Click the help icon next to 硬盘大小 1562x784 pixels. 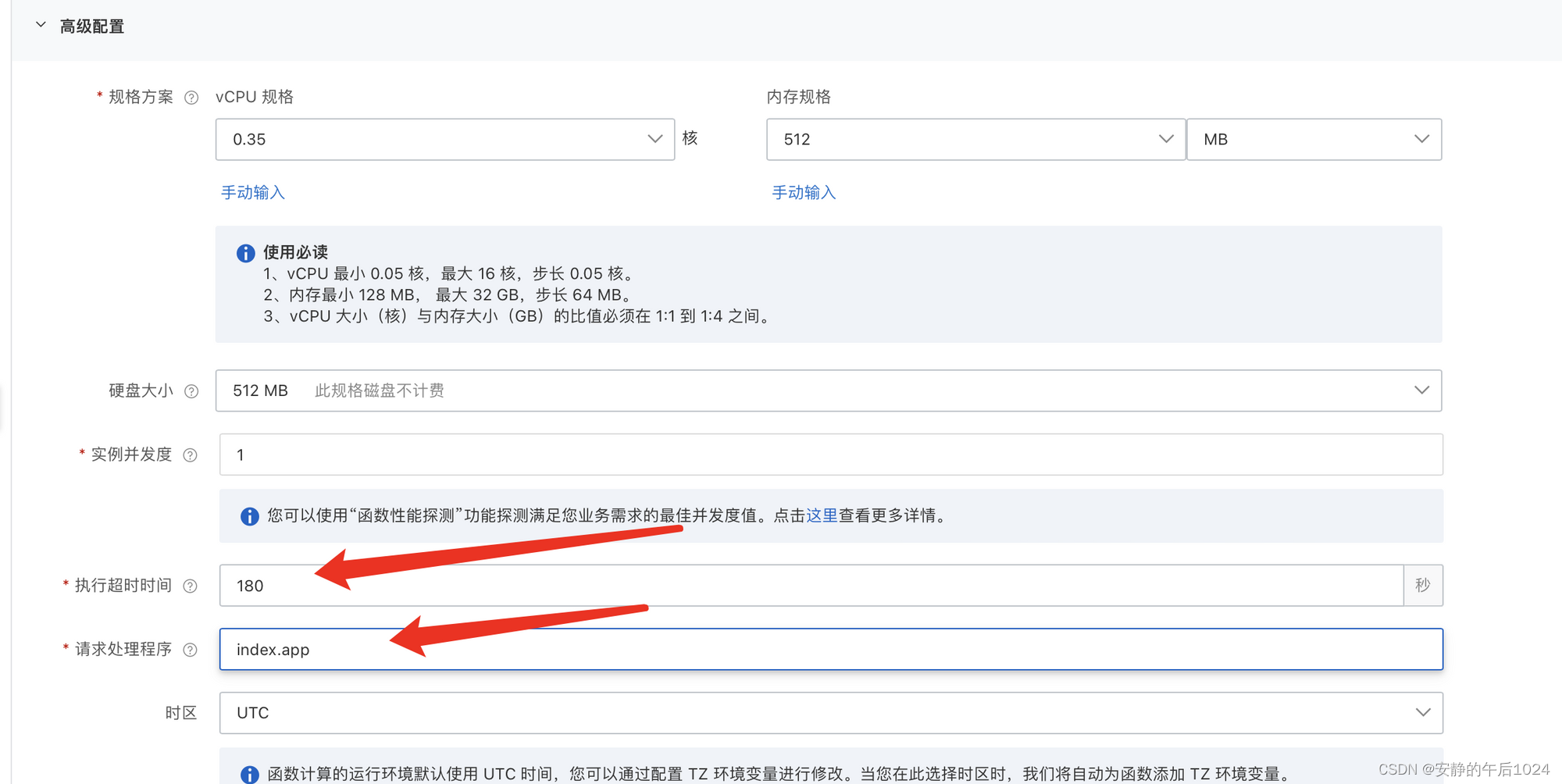192,391
